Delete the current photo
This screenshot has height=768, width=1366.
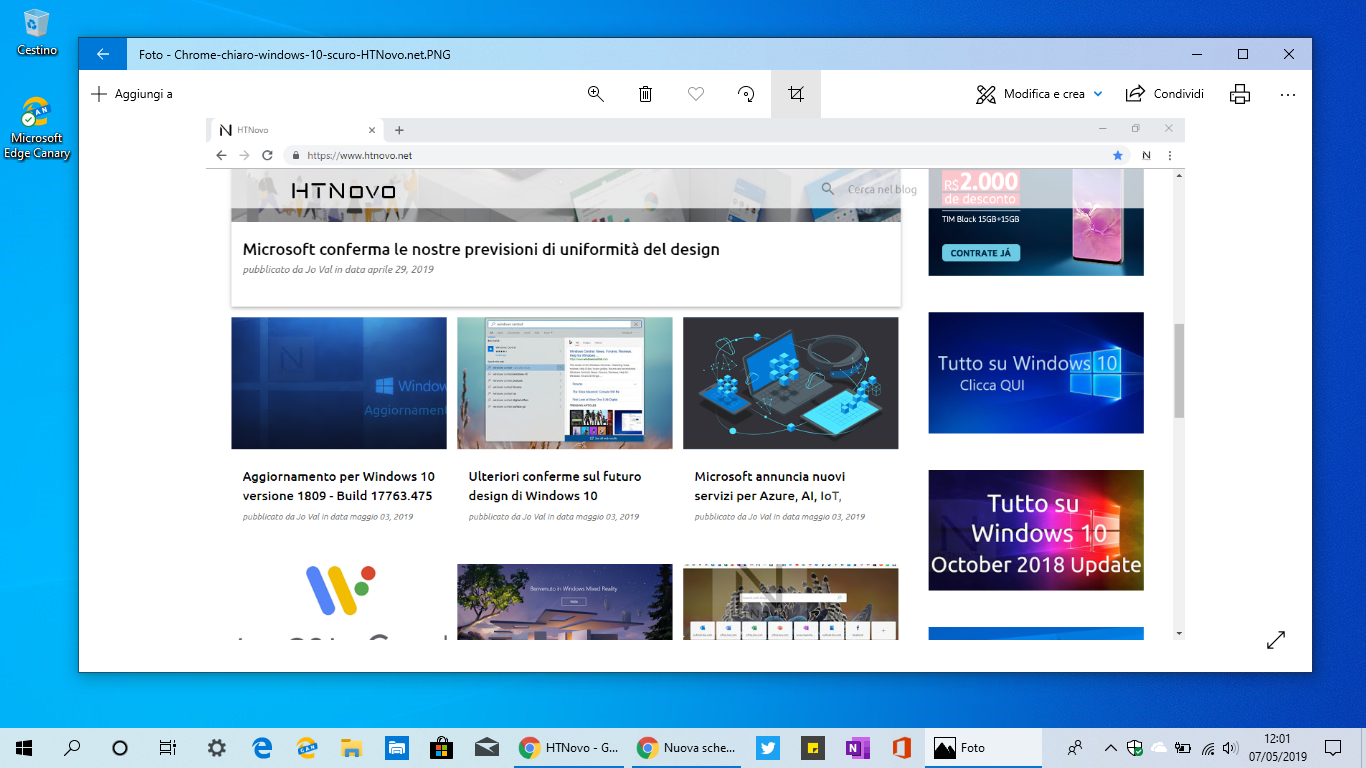click(645, 93)
